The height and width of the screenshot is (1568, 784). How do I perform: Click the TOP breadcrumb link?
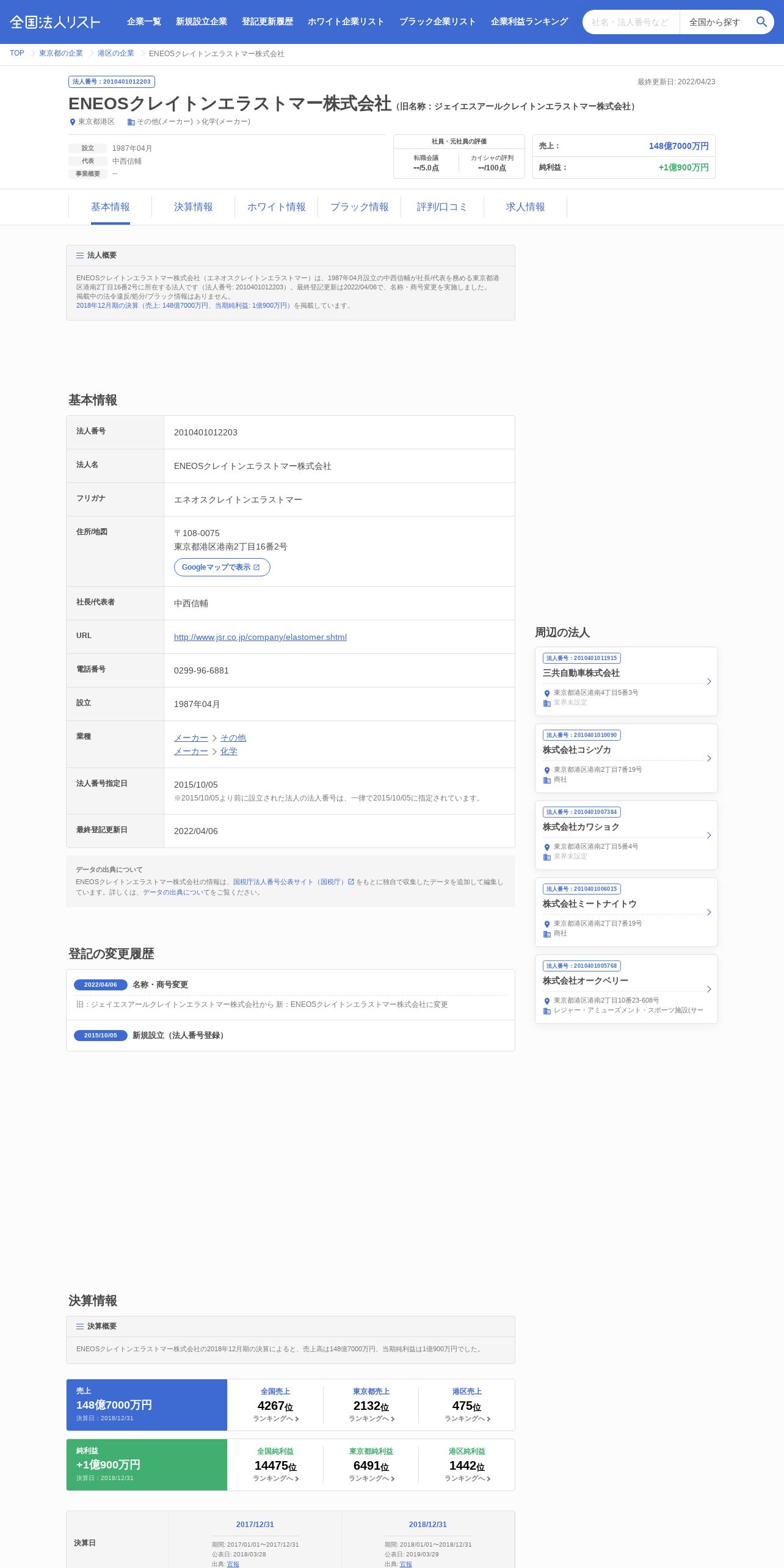click(x=17, y=53)
